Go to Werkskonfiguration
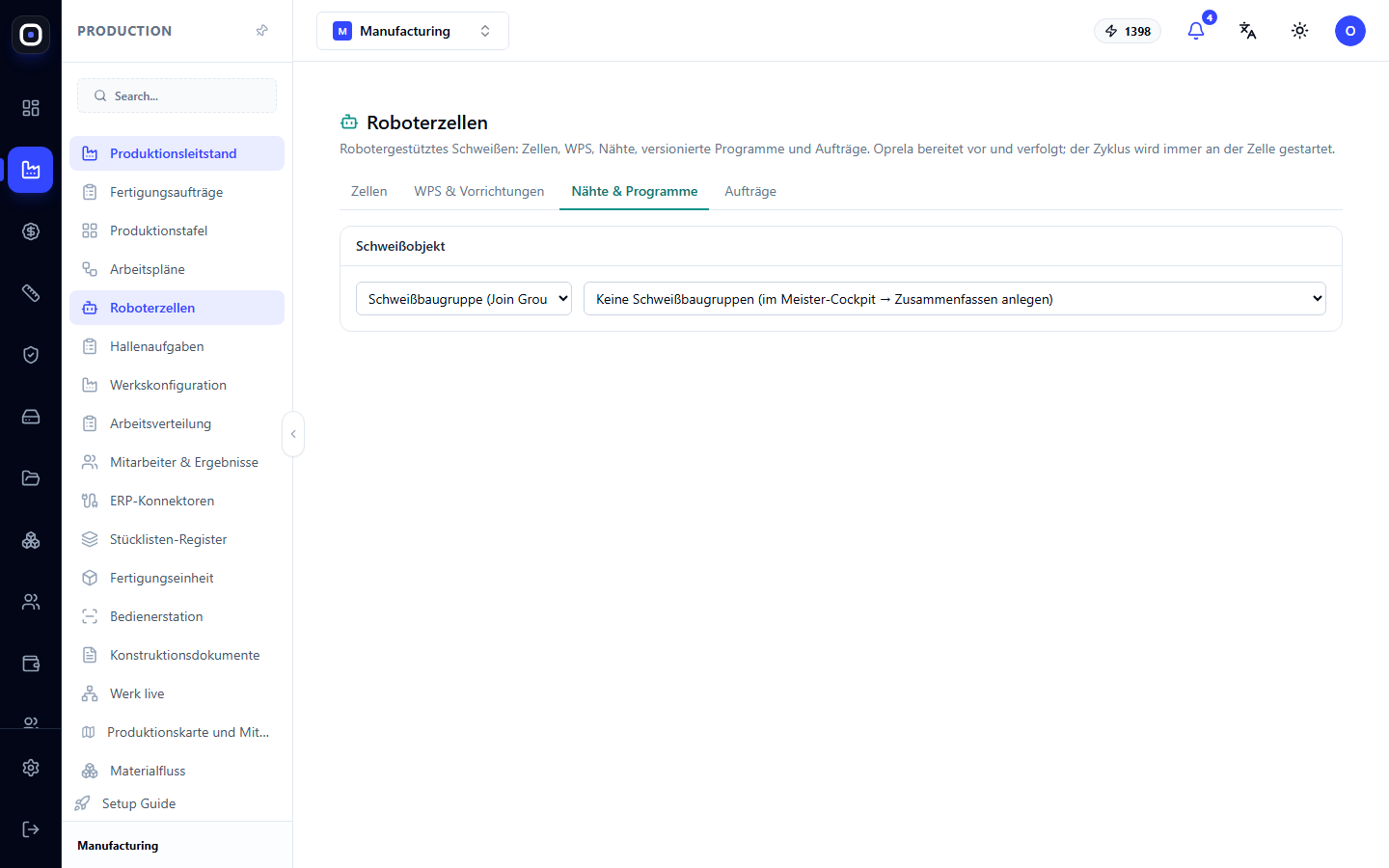 (x=177, y=385)
